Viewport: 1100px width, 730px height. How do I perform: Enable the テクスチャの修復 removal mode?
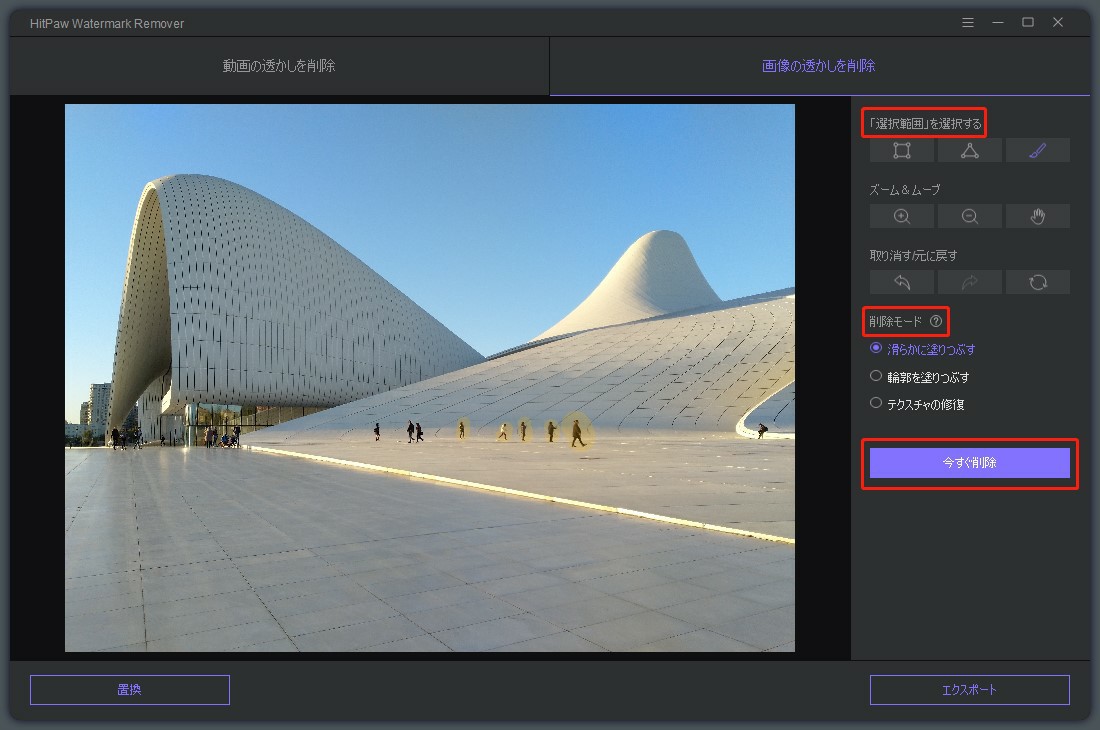coord(876,404)
